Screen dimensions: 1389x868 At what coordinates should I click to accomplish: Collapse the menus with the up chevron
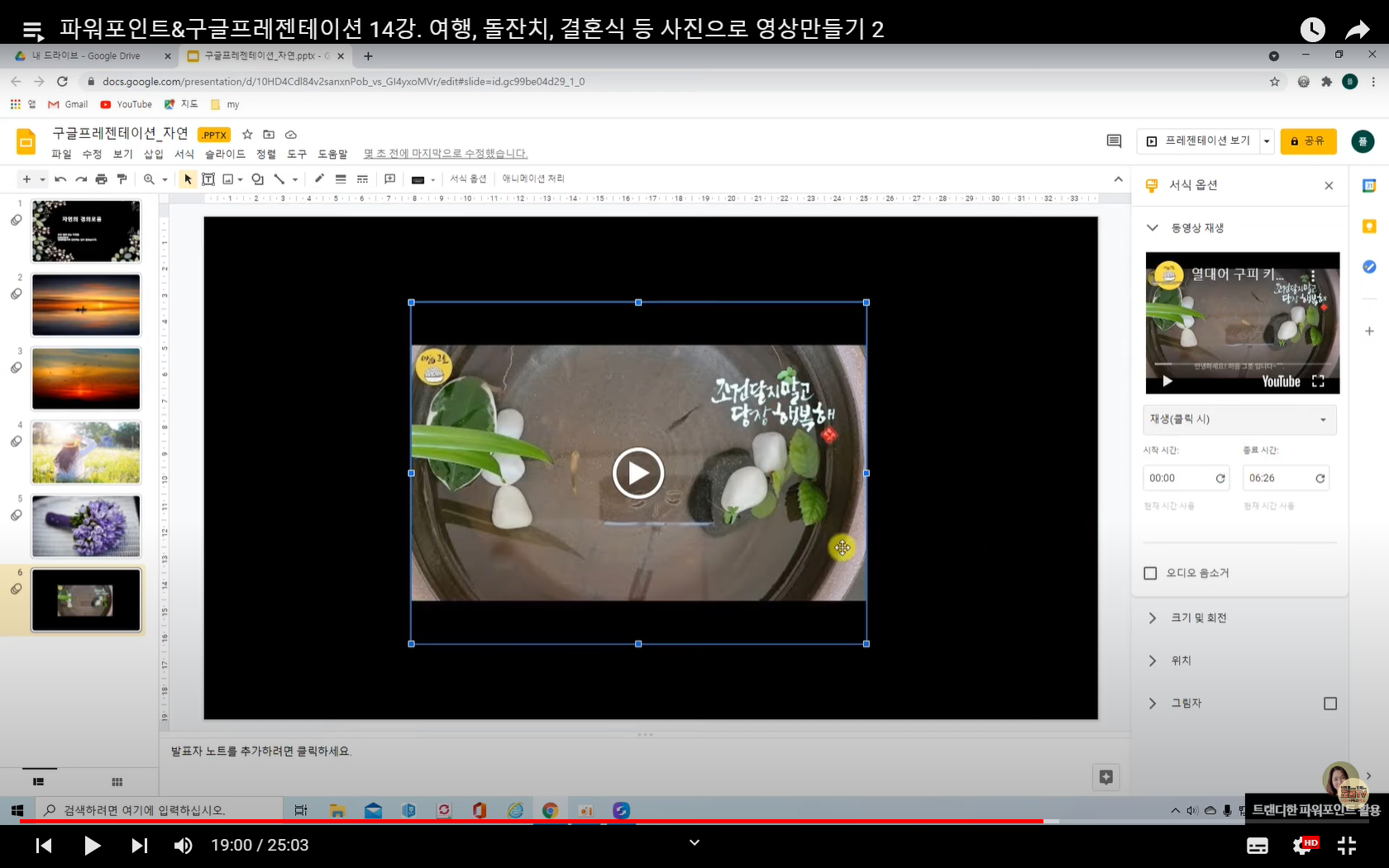point(1118,179)
